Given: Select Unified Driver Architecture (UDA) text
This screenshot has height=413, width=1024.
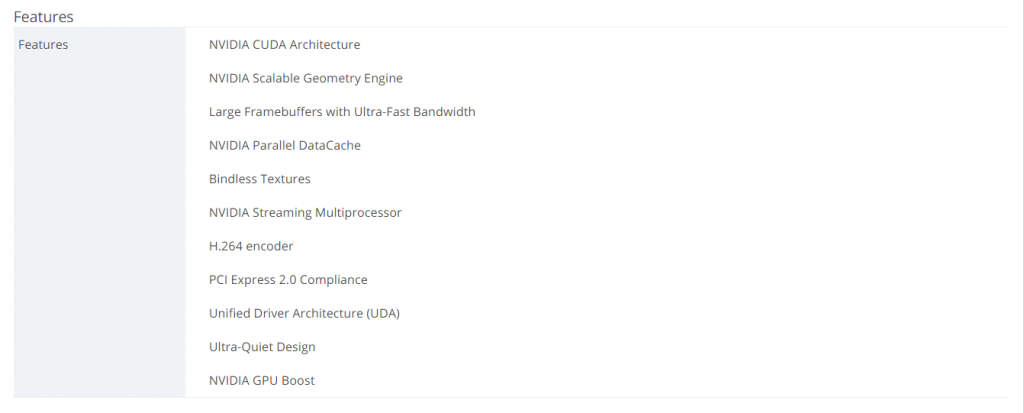Looking at the screenshot, I should point(304,314).
